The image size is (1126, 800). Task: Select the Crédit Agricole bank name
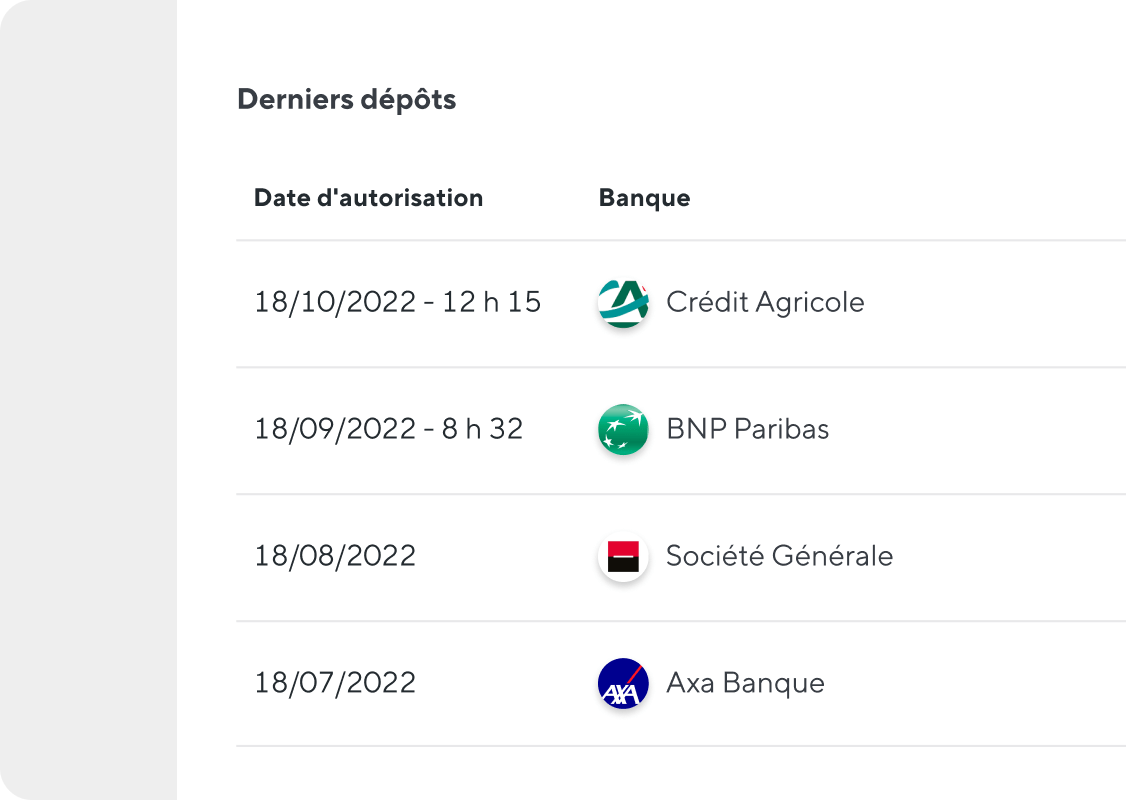766,302
